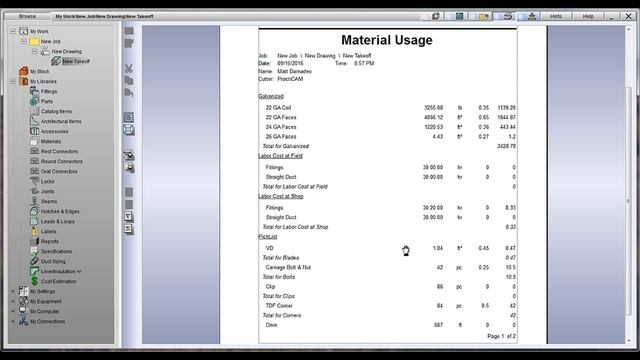The width and height of the screenshot is (640, 360).
Task: Select Notches & Edges library
Action: click(60, 211)
